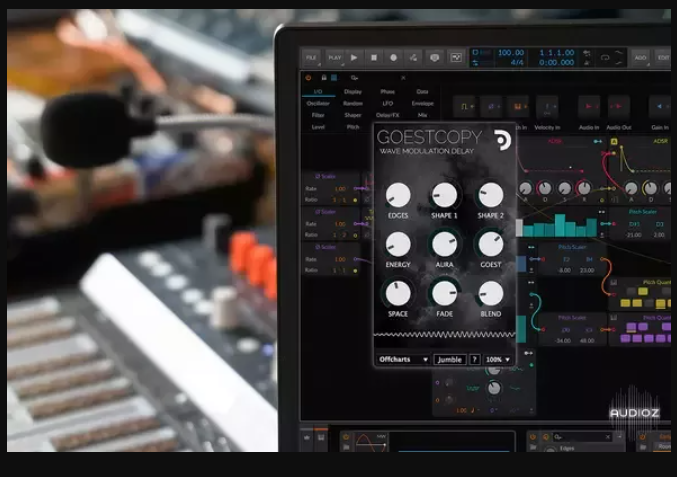Select the Phase module category
Image resolution: width=677 pixels, height=477 pixels.
387,92
